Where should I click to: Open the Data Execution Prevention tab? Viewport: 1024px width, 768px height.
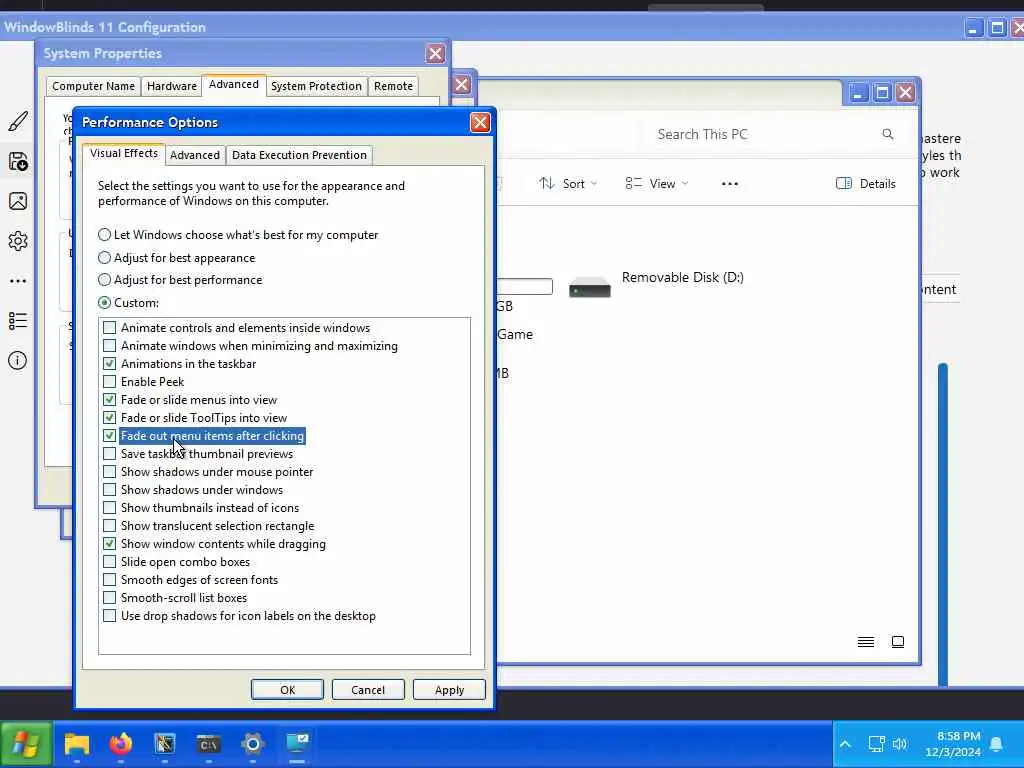tap(299, 155)
